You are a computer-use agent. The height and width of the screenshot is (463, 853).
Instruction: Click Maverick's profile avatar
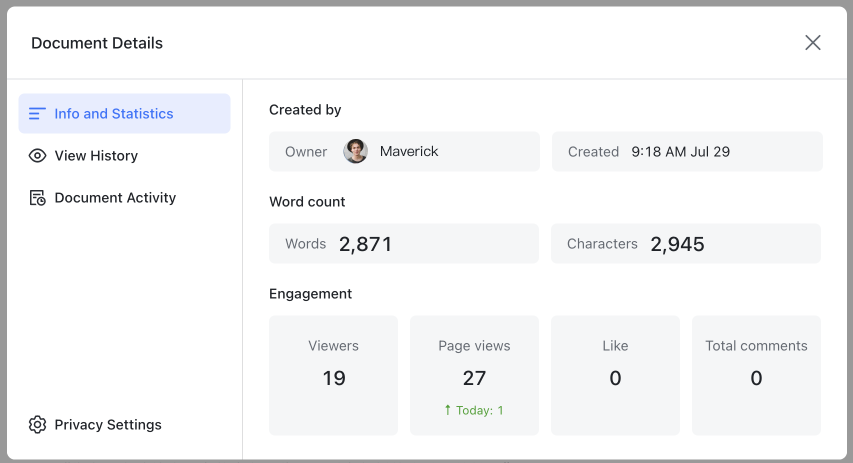pos(355,152)
